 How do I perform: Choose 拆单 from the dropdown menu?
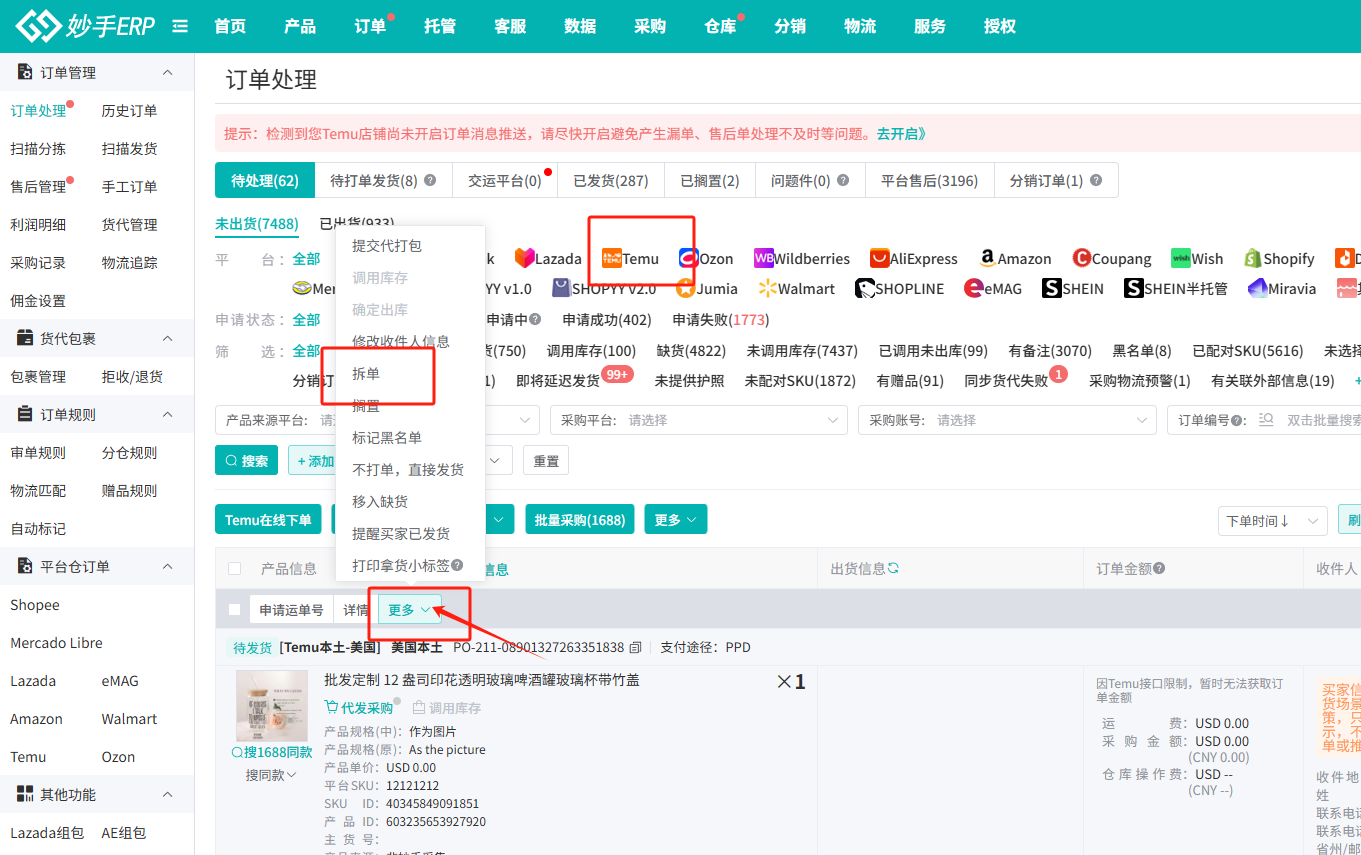pos(366,373)
